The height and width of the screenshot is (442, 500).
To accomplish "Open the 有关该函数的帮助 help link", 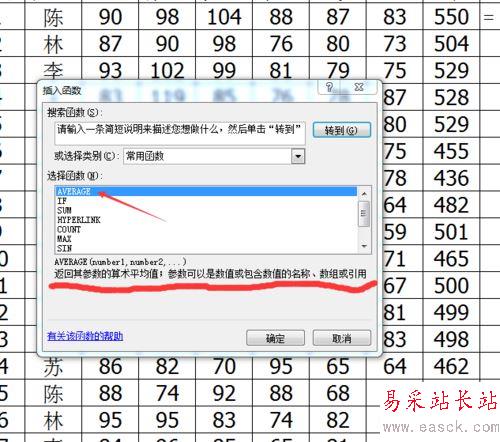I will coord(85,336).
